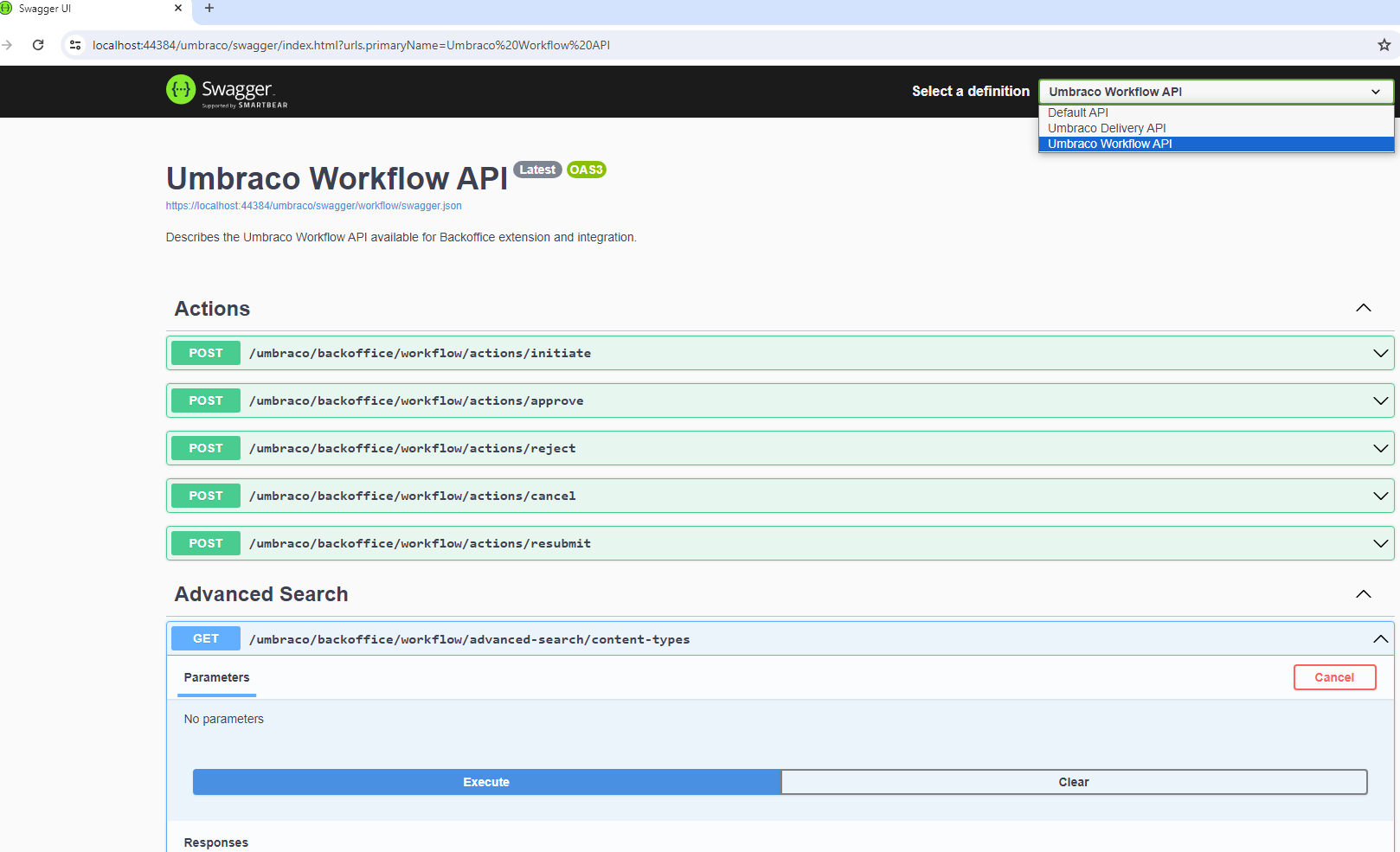Click the Select a definition label
Screen dimensions: 1400x852
coord(971,91)
